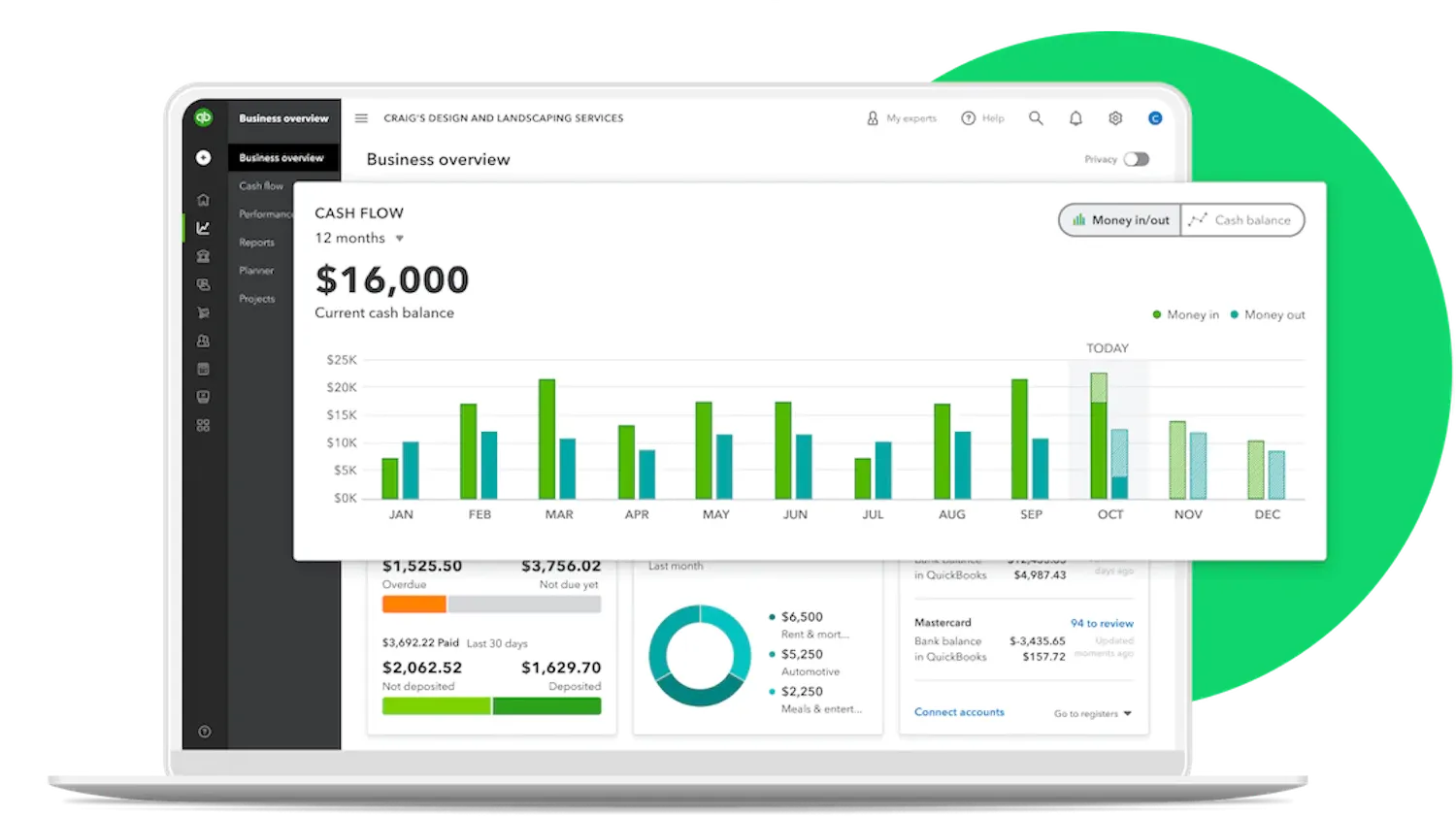Click the Money in legend dot
This screenshot has height=816, width=1456.
click(1156, 314)
